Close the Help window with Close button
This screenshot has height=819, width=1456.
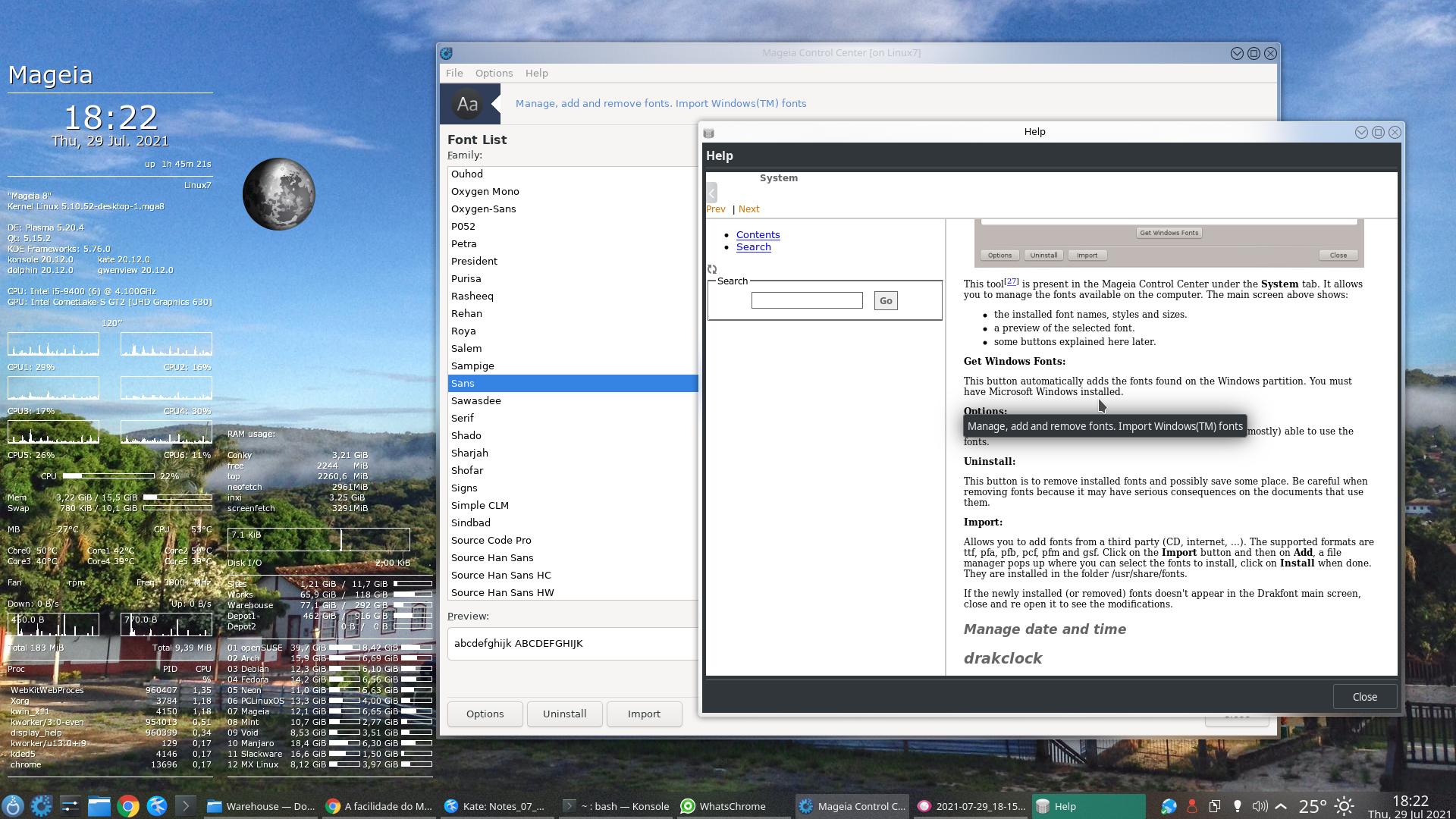click(1364, 697)
